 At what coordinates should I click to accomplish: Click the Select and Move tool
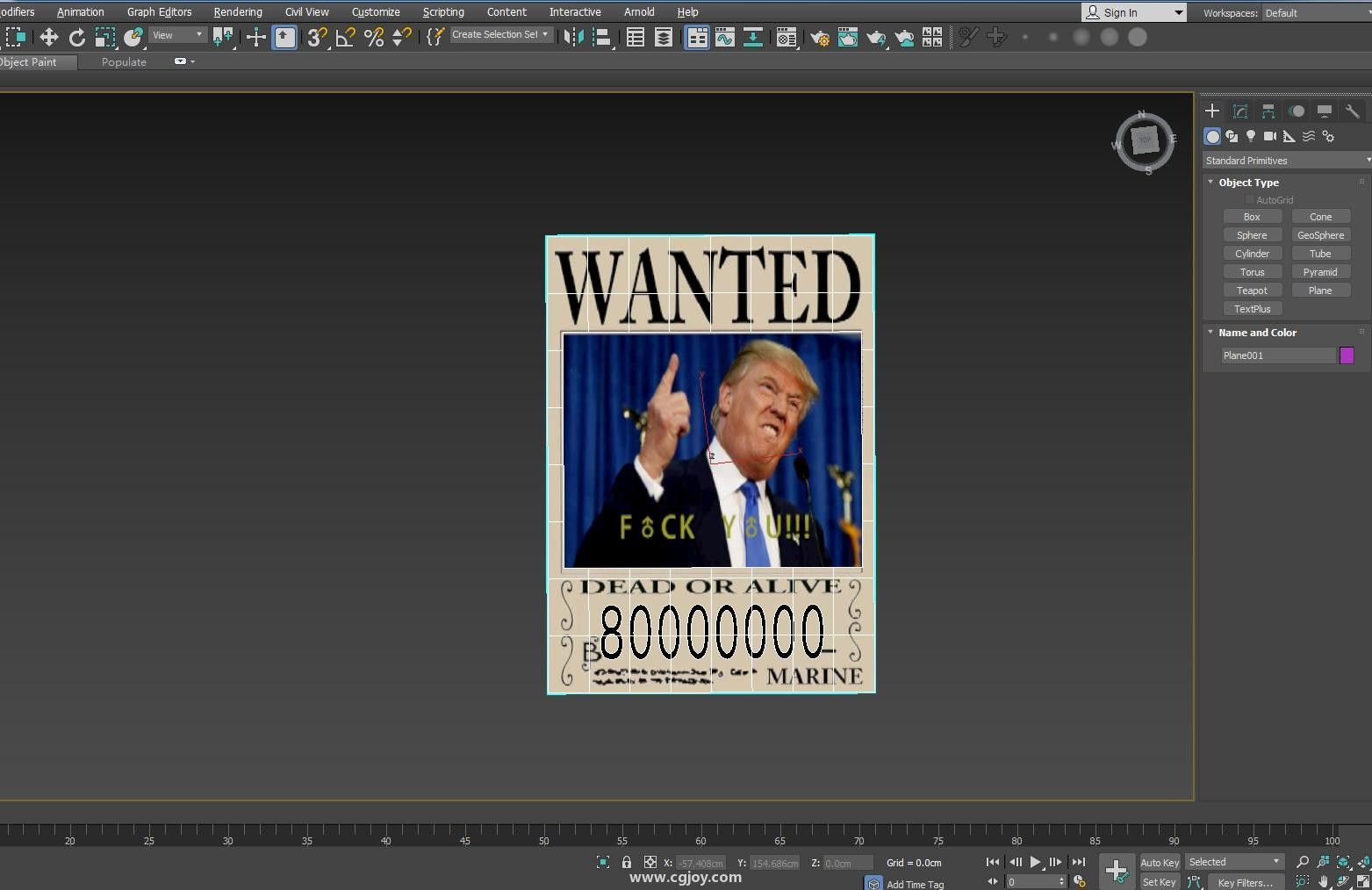point(49,37)
